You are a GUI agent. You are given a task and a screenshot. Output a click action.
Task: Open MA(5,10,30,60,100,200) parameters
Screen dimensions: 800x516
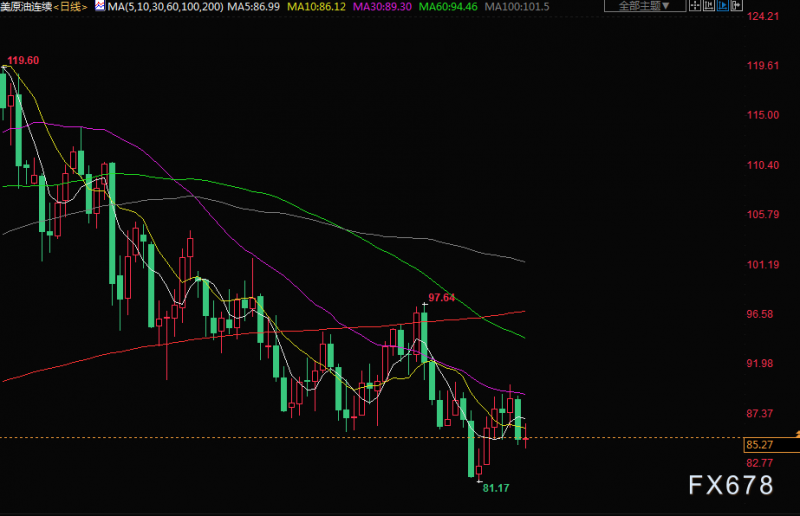(x=165, y=7)
